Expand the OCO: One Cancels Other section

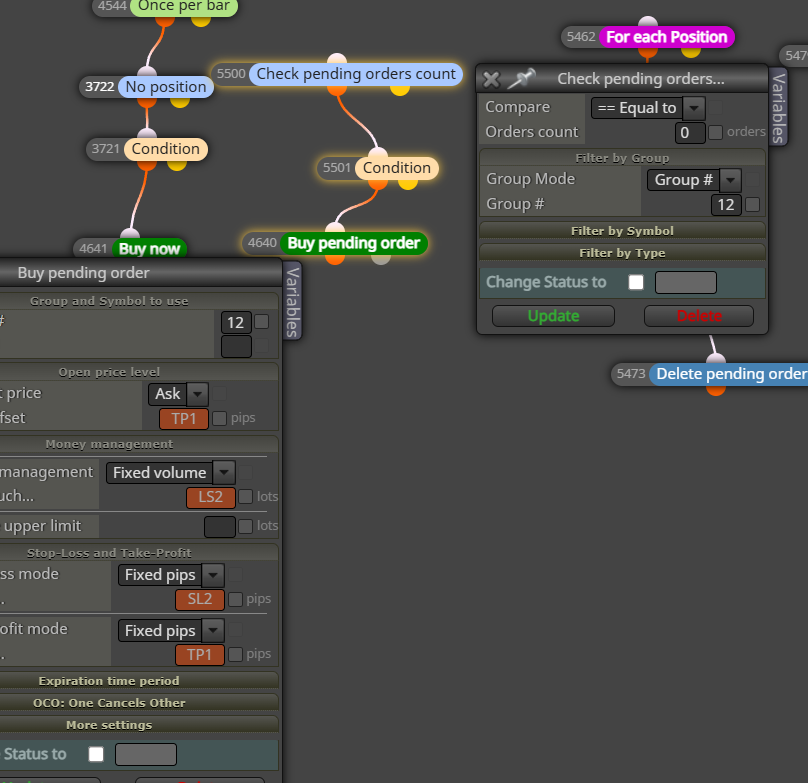[139, 703]
